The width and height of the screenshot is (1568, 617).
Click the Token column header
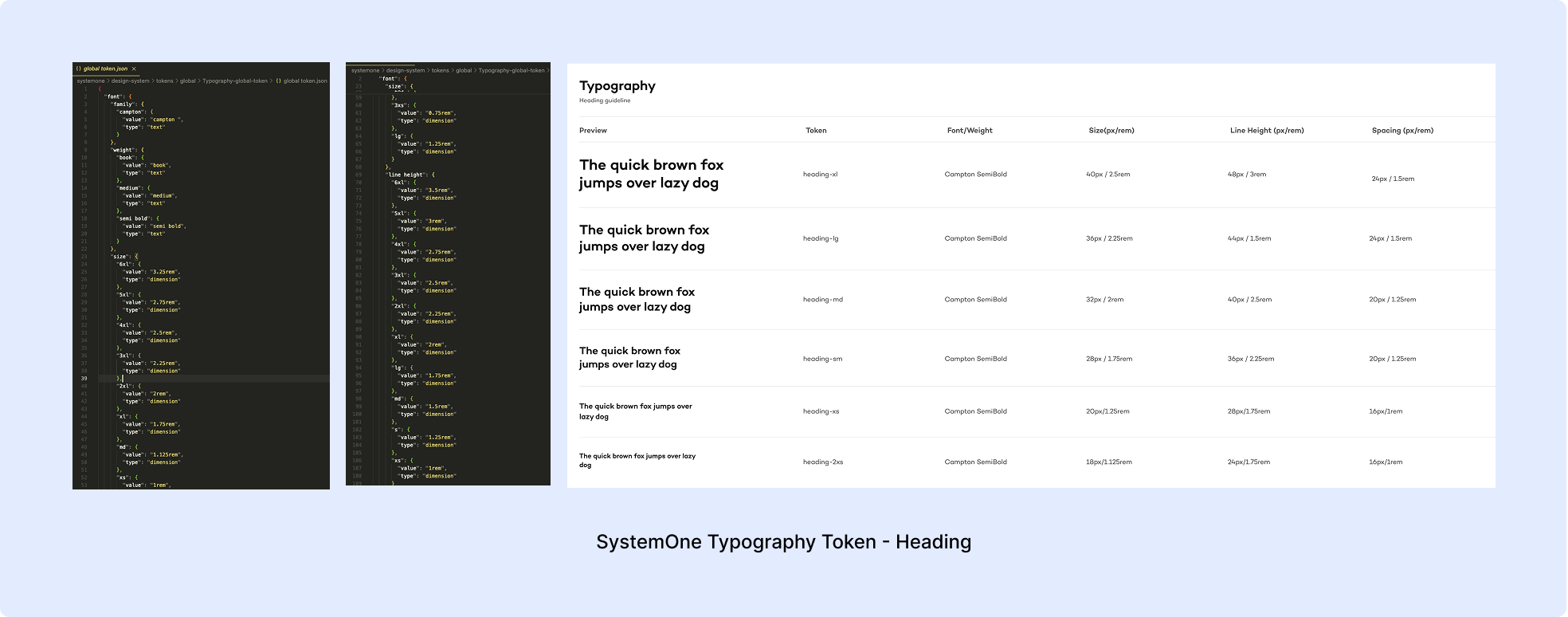point(816,131)
